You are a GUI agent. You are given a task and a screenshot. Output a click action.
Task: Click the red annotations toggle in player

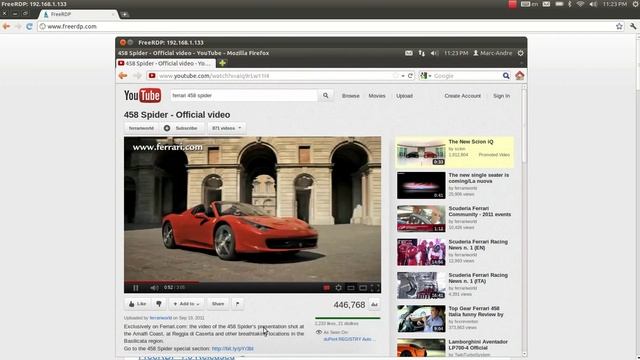pos(327,288)
